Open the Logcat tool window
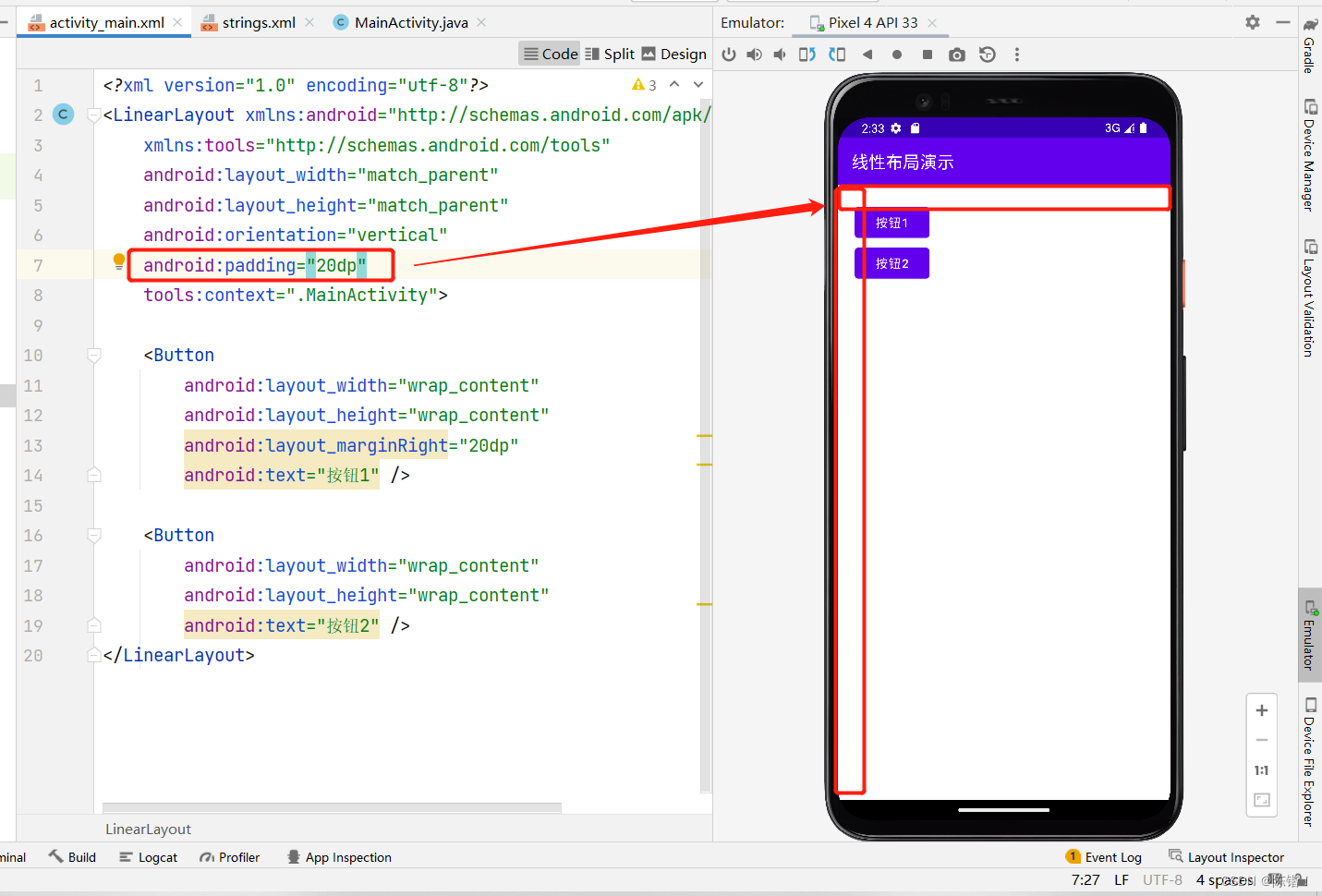 click(148, 857)
